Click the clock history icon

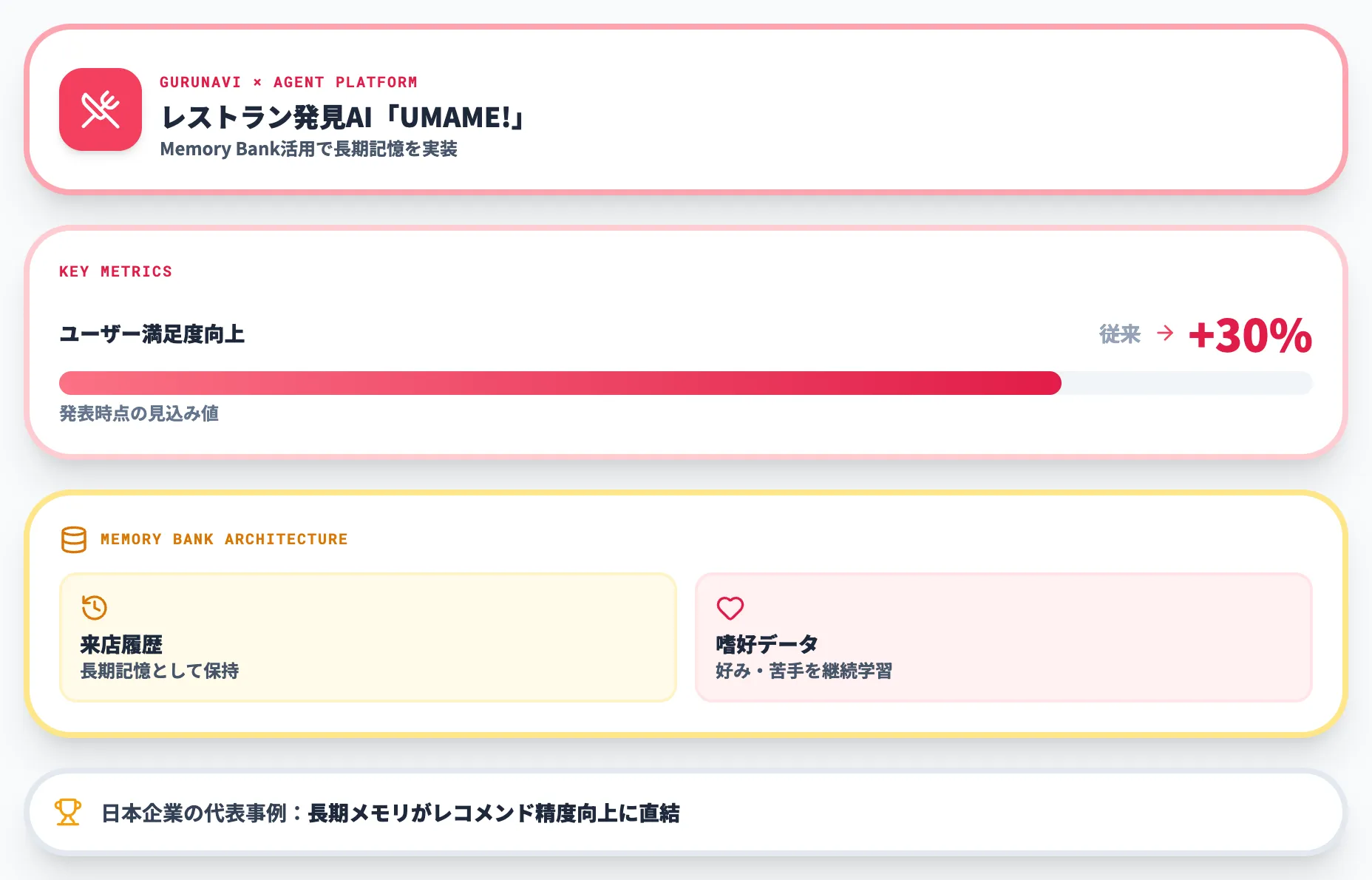pos(95,608)
